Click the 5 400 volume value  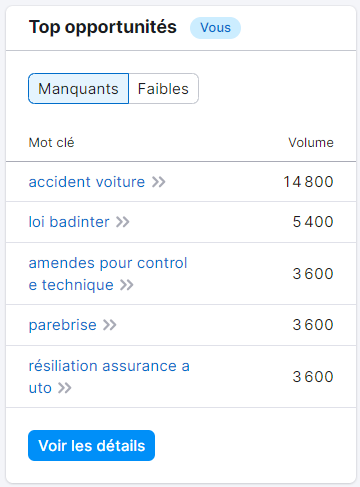(313, 222)
